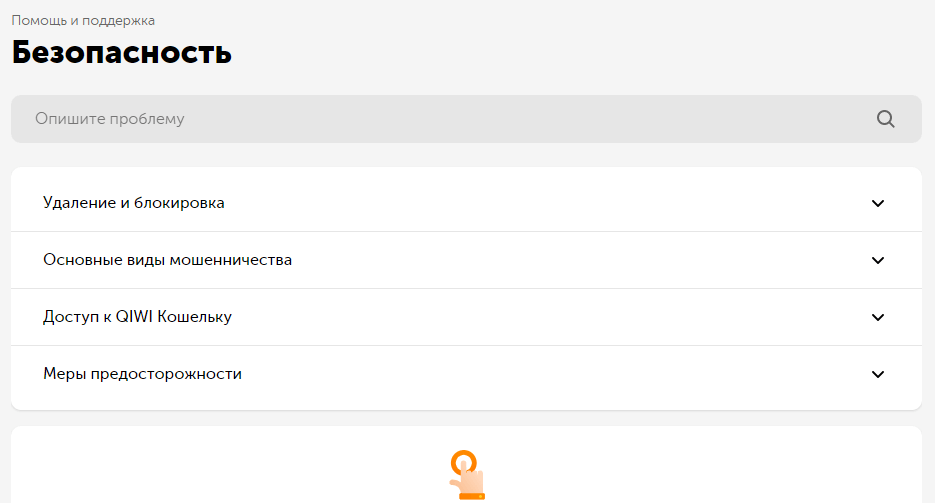
Task: Click the chevron icon beside Удаление и блокировка
Action: [x=878, y=203]
